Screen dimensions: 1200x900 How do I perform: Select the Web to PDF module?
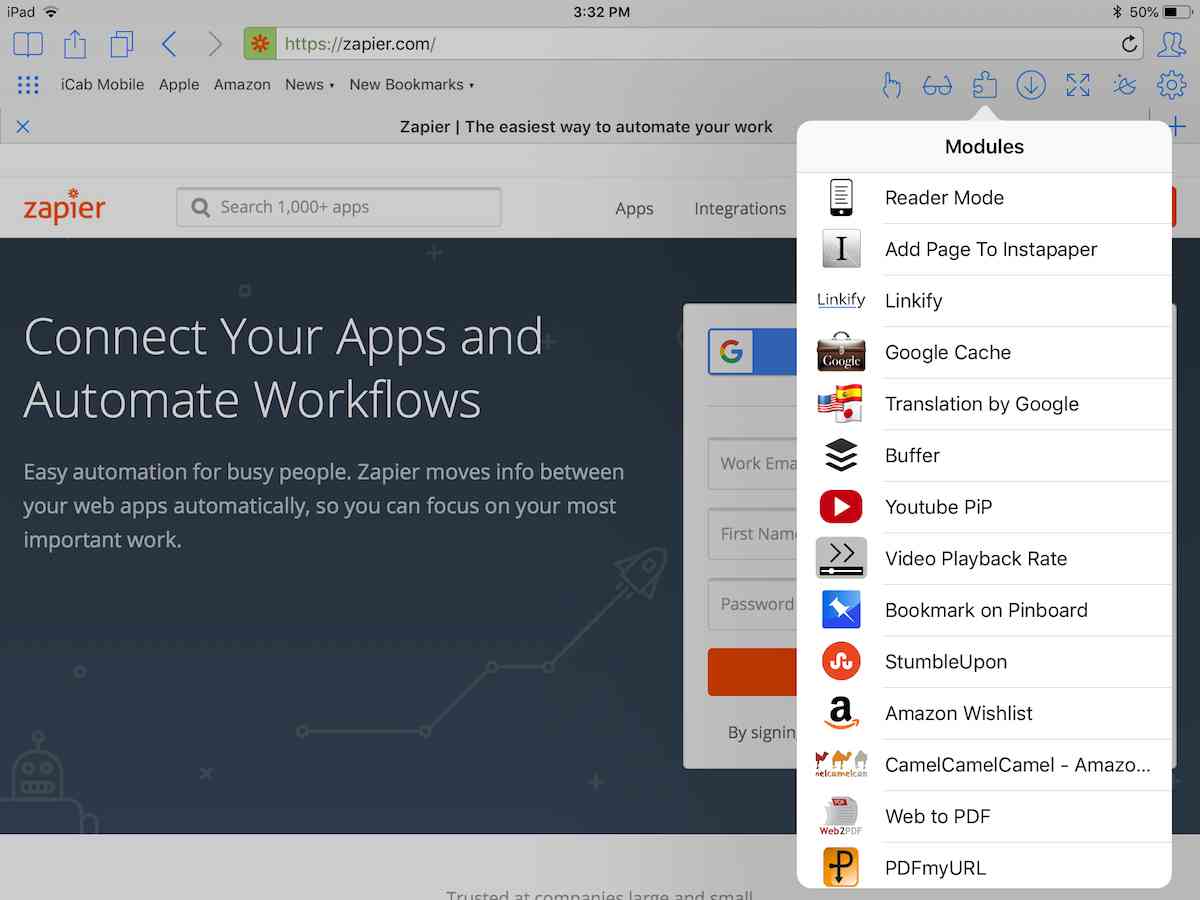(x=984, y=816)
